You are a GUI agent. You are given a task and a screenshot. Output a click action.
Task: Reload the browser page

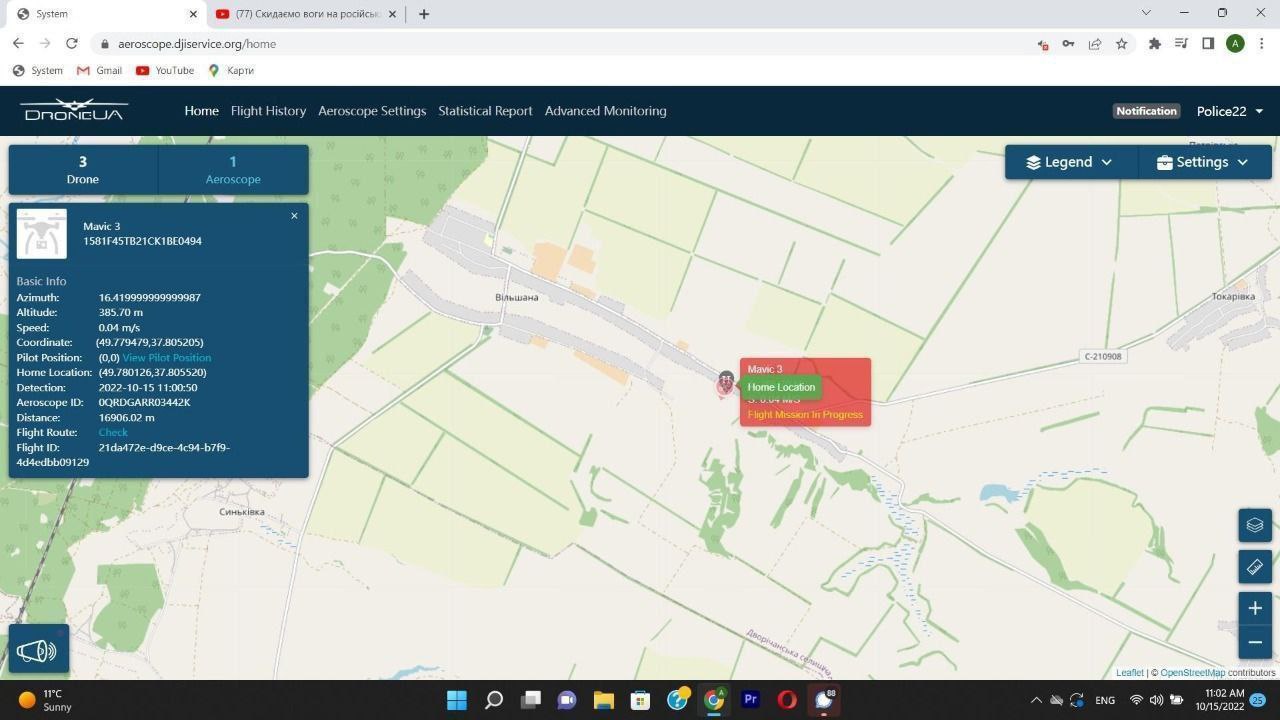pyautogui.click(x=72, y=44)
